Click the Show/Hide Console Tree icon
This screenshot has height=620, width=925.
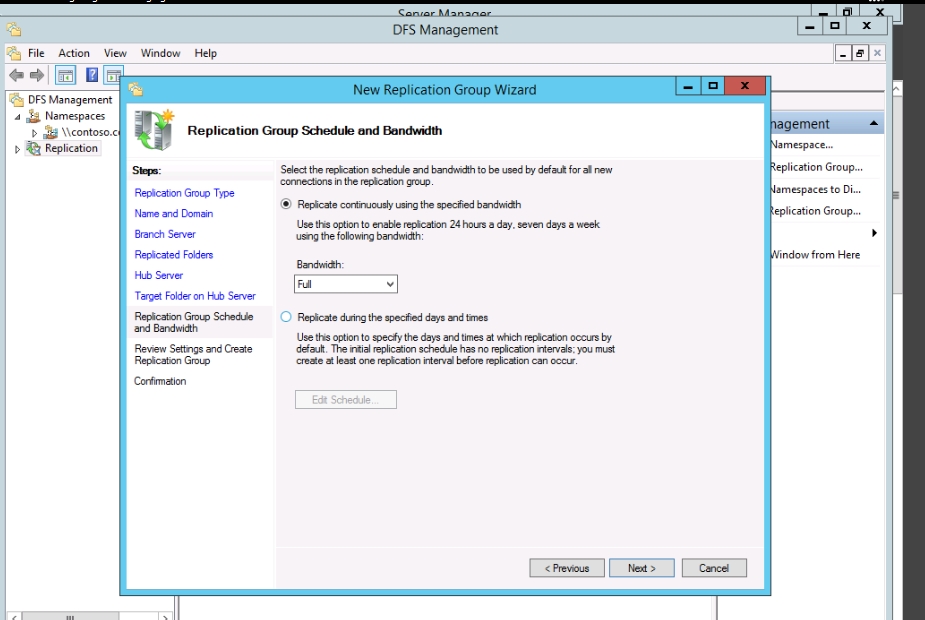click(65, 76)
